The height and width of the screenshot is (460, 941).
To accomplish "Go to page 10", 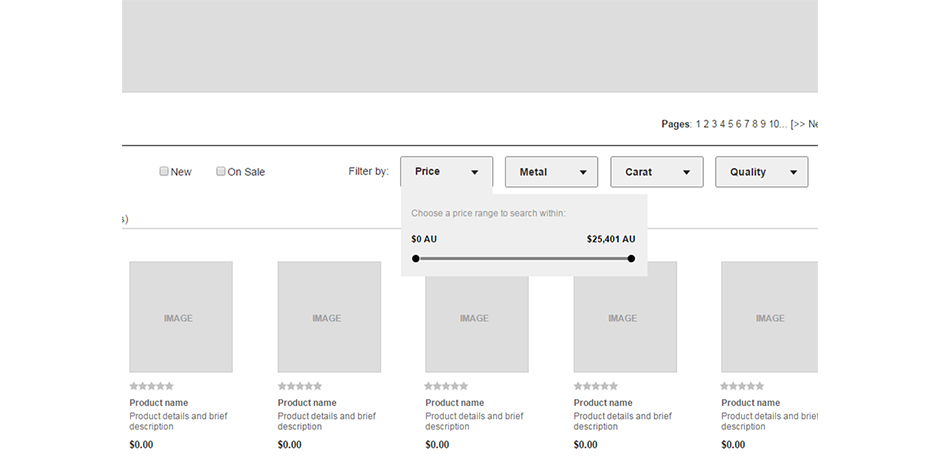I will click(x=774, y=124).
